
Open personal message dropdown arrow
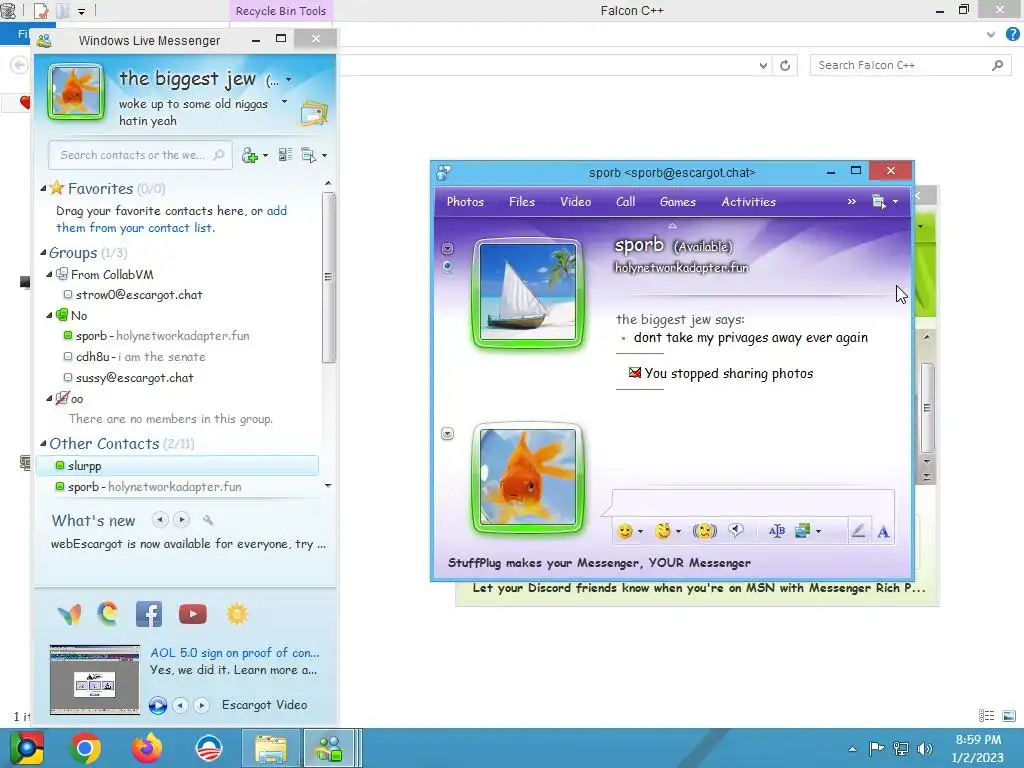[x=284, y=102]
